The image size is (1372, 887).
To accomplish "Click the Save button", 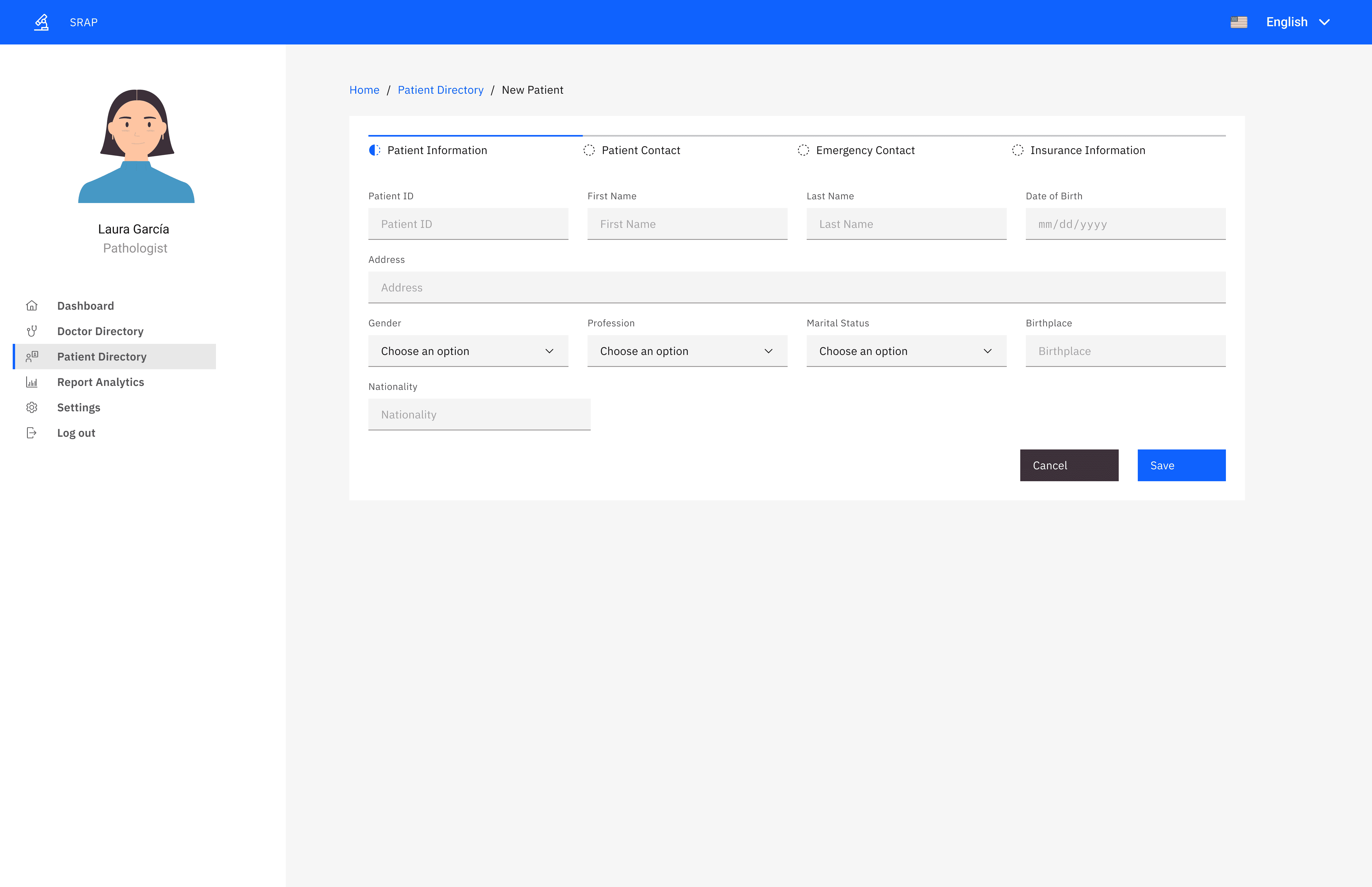I will [x=1181, y=465].
